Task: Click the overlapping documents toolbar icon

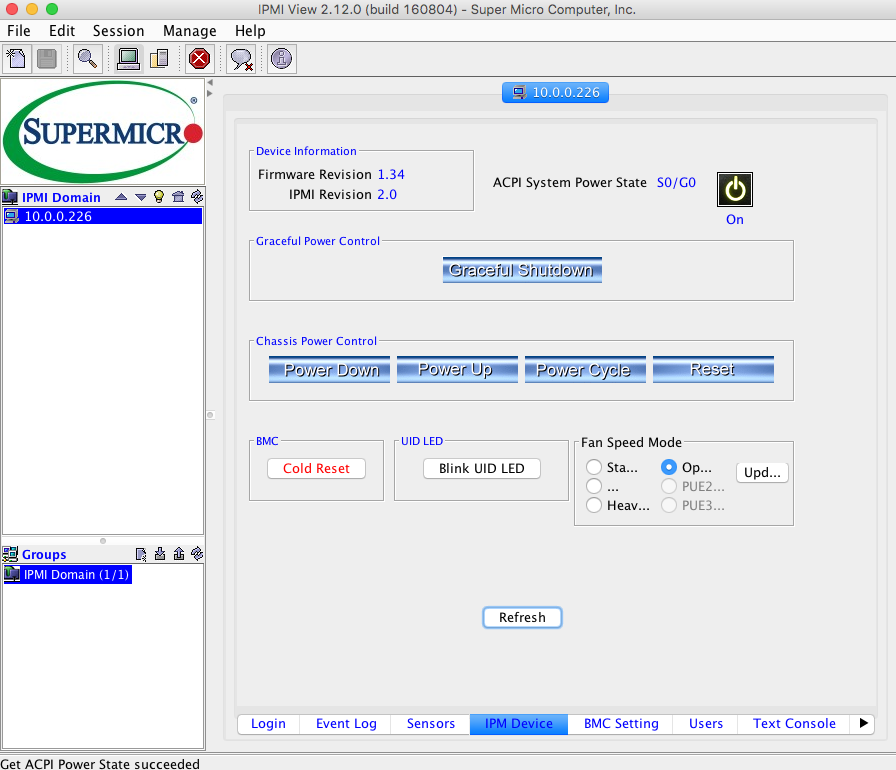Action: [x=159, y=58]
